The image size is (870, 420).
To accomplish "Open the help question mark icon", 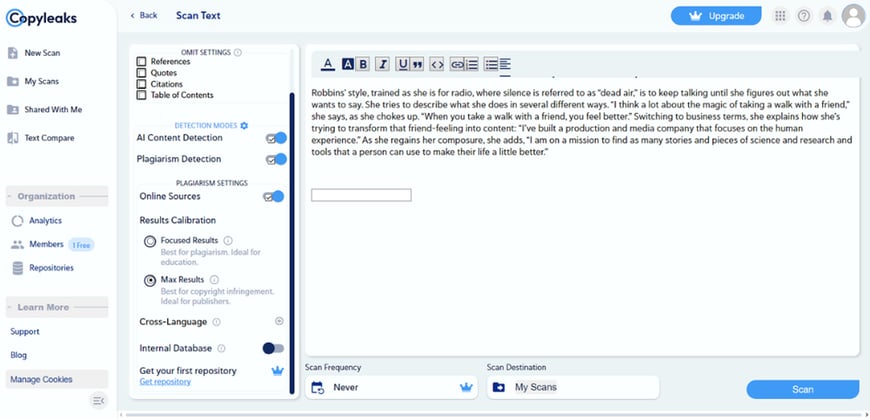I will (804, 16).
